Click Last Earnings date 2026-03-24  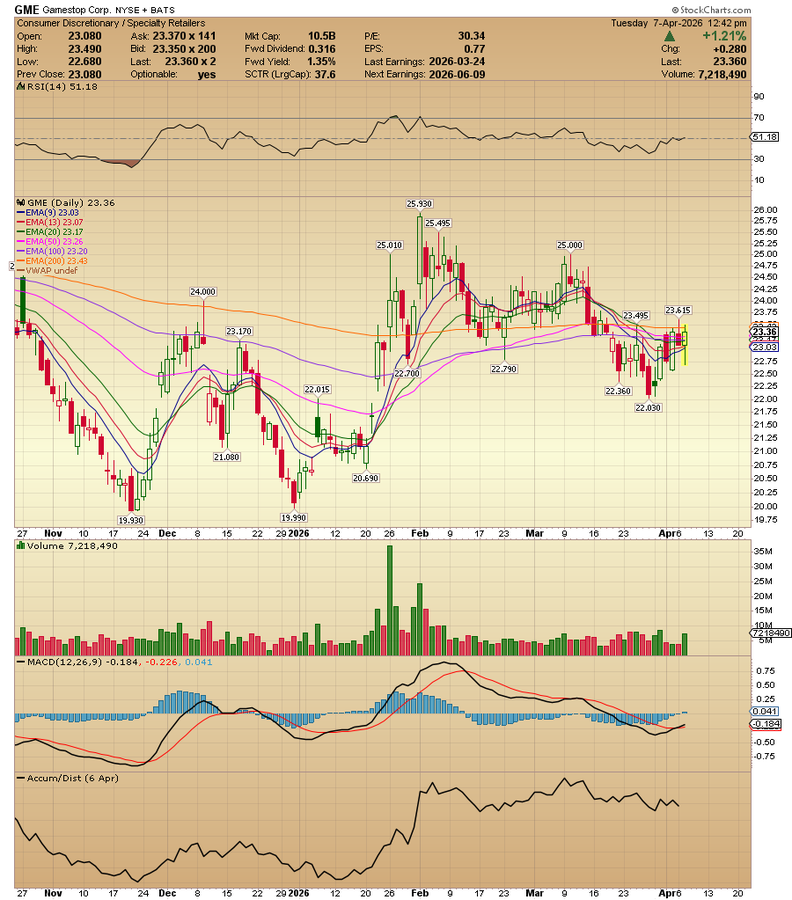tap(456, 61)
